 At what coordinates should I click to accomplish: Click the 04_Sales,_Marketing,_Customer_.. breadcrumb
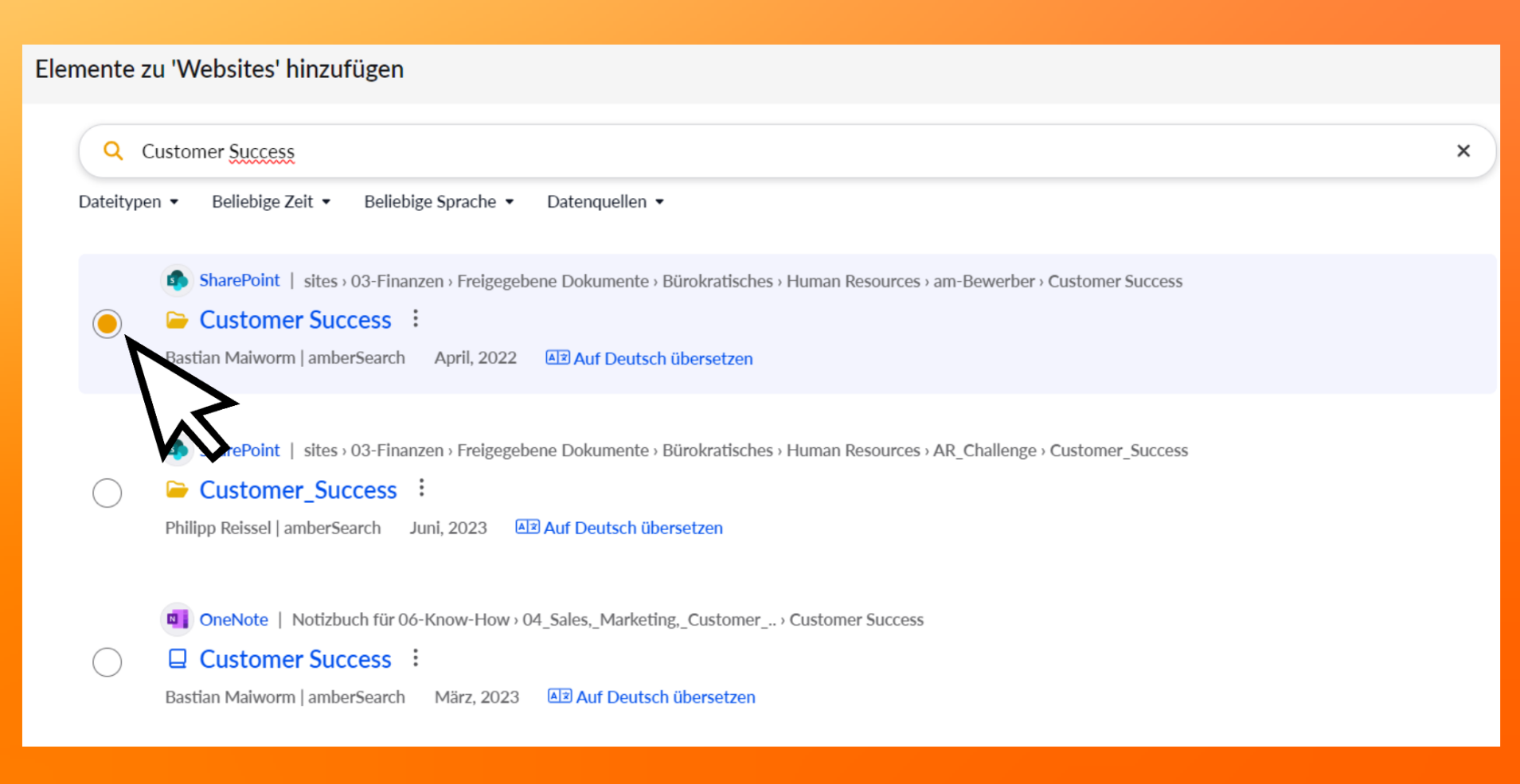pos(649,619)
